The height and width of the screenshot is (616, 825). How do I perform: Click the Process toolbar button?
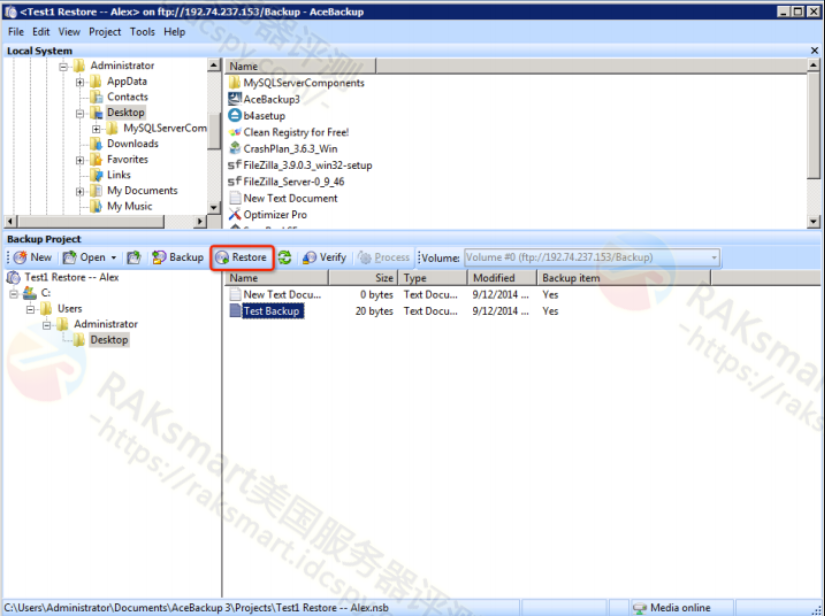(384, 257)
